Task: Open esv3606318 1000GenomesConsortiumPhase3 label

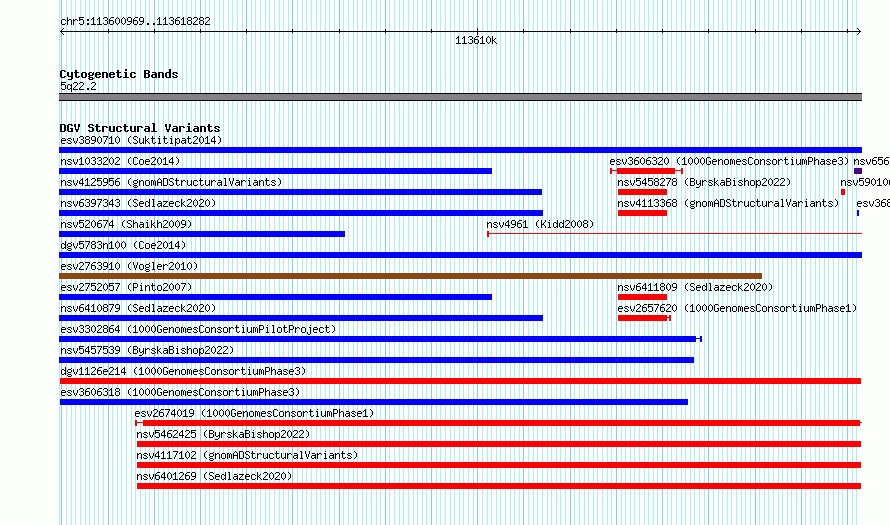Action: tap(180, 392)
